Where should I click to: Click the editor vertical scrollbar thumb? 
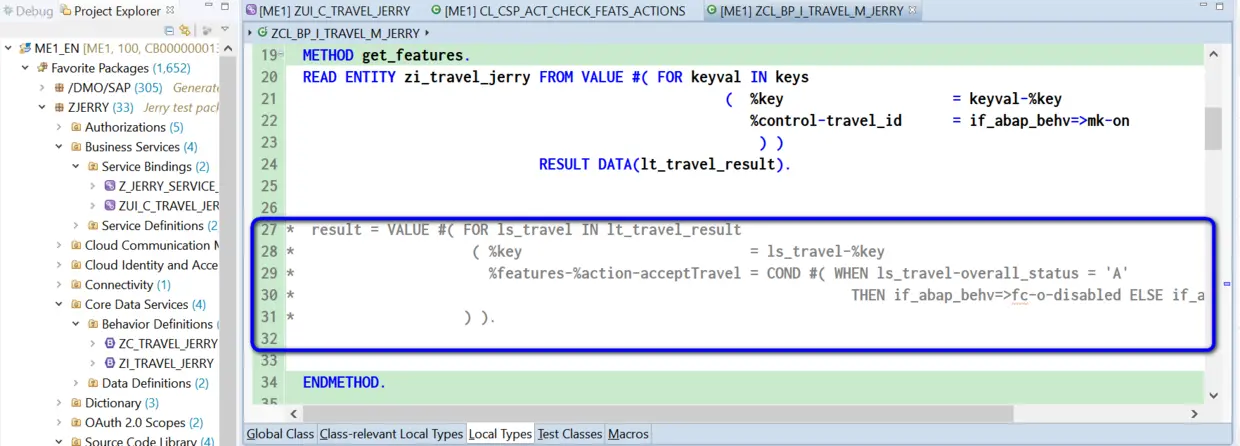click(1213, 128)
